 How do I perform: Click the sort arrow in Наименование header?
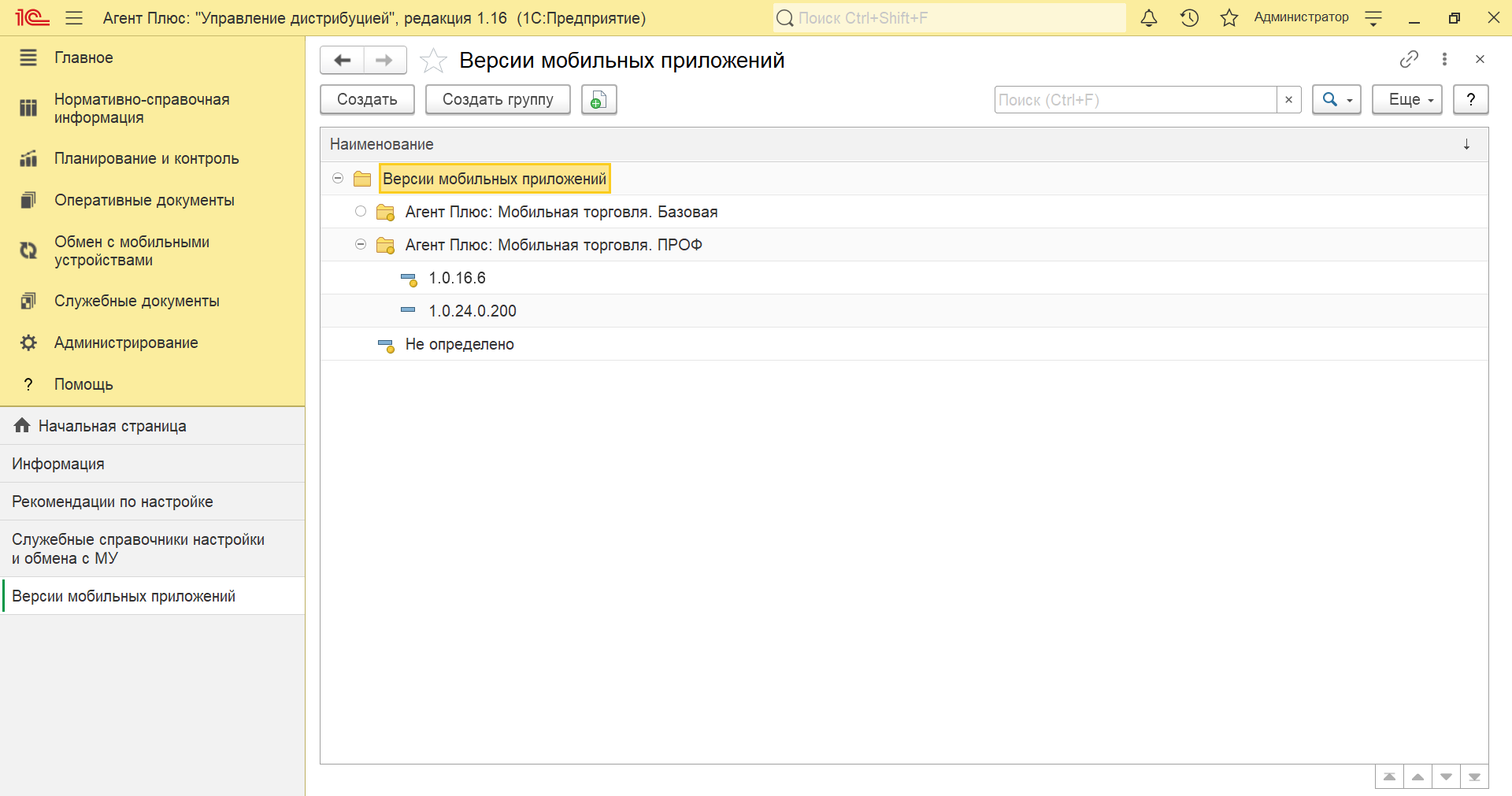(x=1466, y=144)
